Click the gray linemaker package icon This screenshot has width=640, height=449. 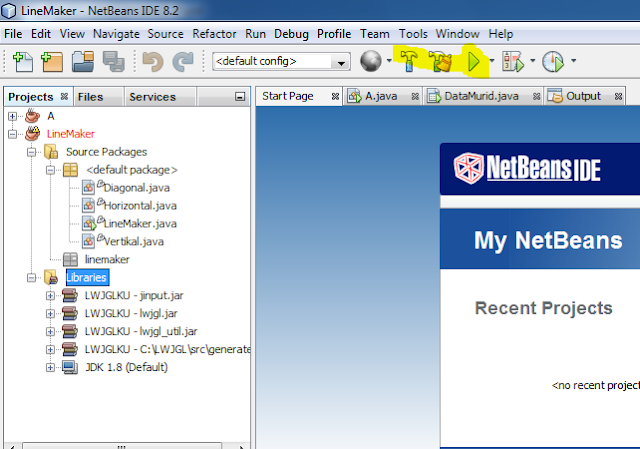click(x=70, y=259)
